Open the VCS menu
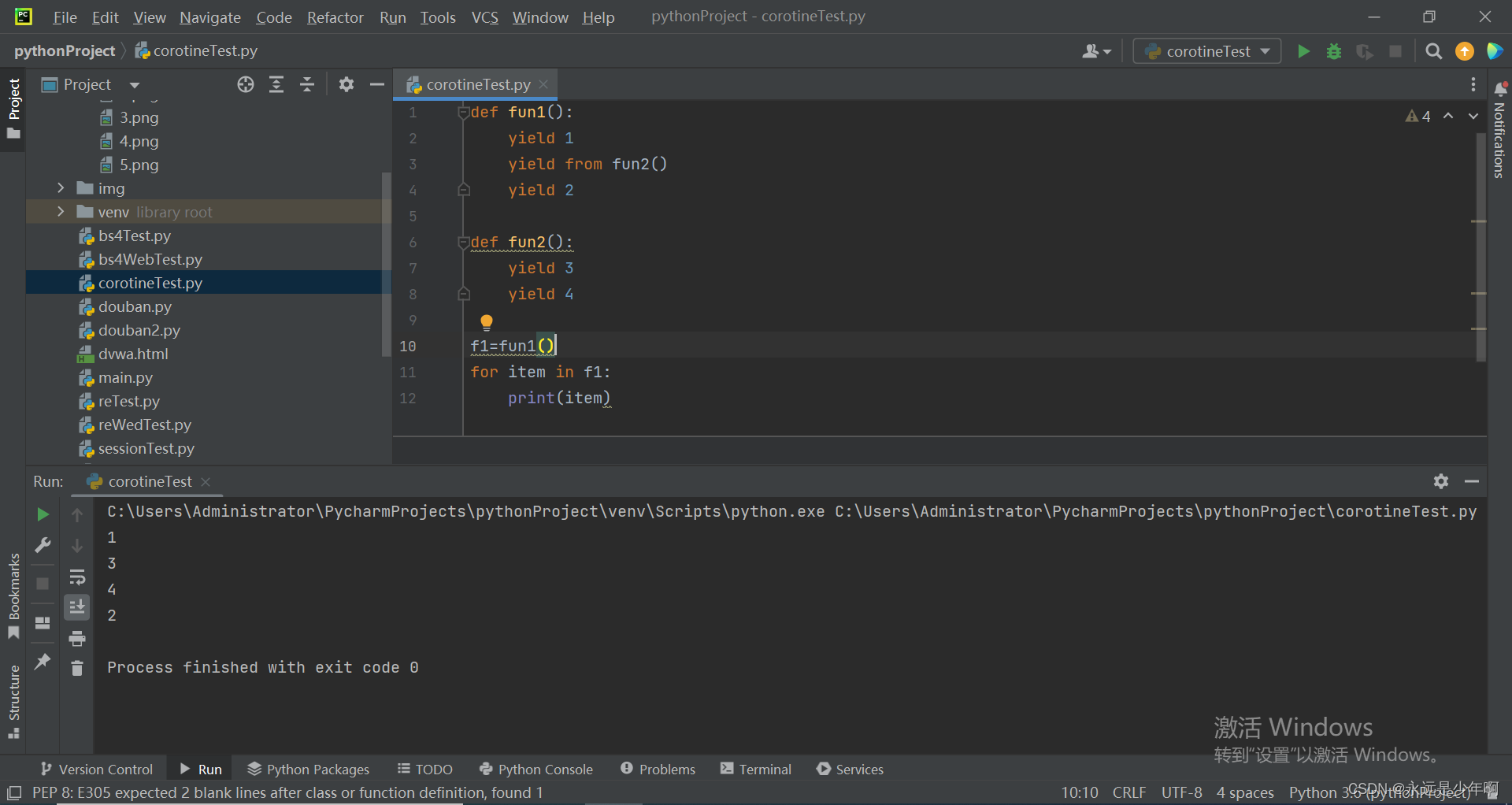 pyautogui.click(x=484, y=17)
